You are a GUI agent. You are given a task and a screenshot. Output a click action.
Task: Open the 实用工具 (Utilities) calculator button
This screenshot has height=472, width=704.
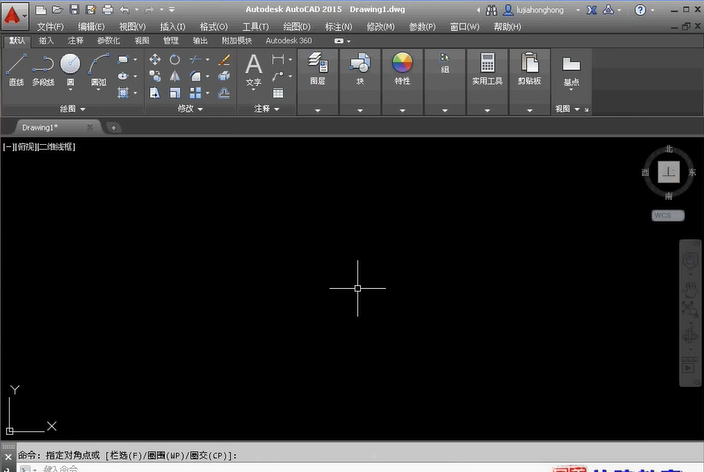487,68
